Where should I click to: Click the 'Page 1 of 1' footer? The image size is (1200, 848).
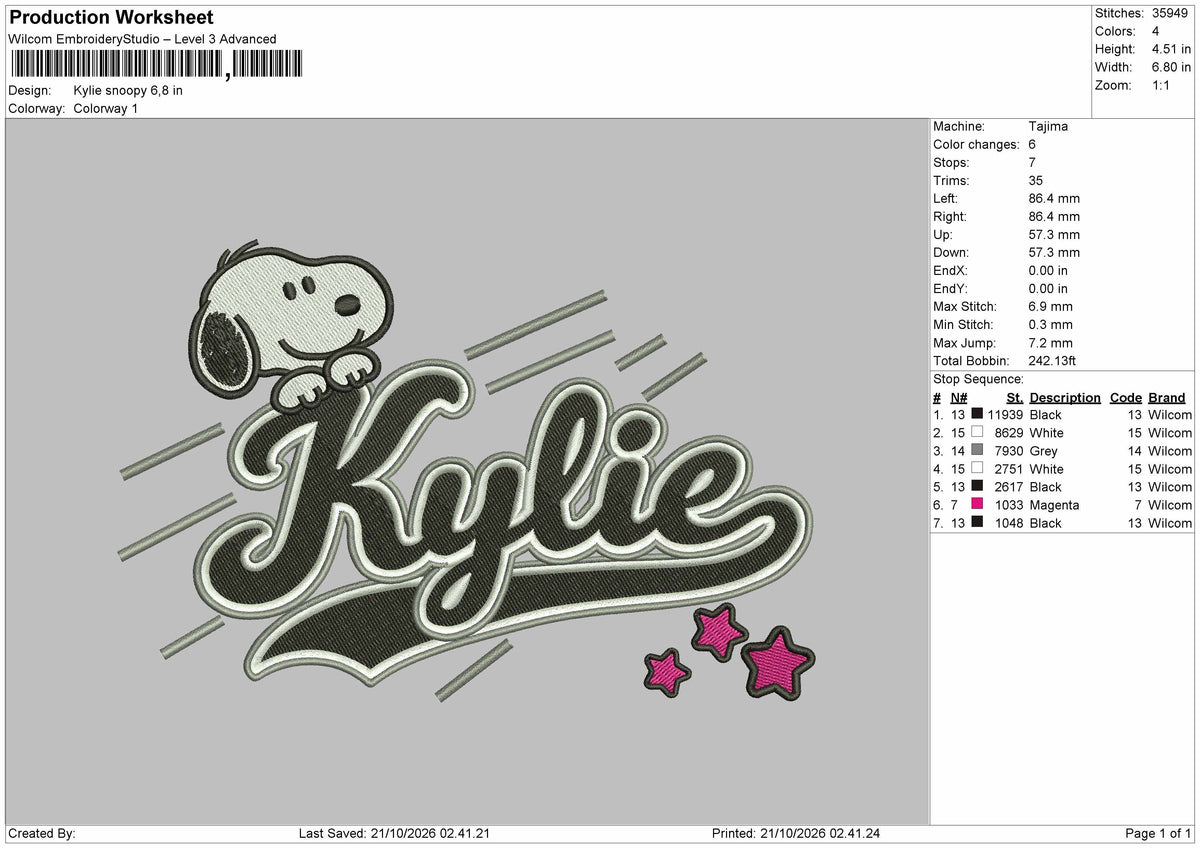pyautogui.click(x=1158, y=833)
